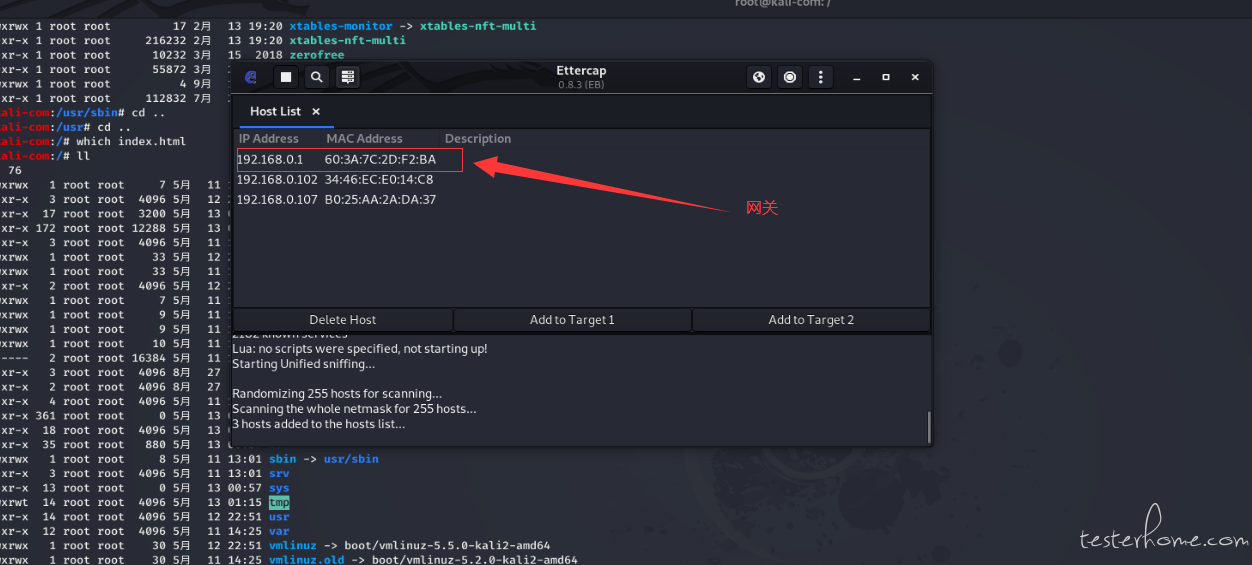Click 'srv' directory in terminal listing
1252x565 pixels.
(279, 474)
